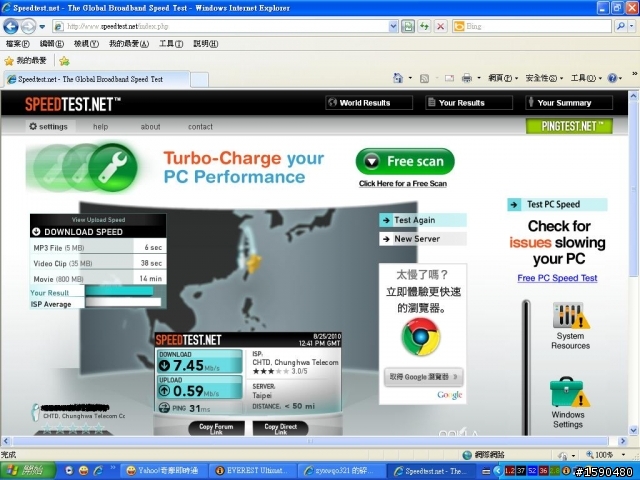Image resolution: width=640 pixels, height=480 pixels.
Task: Click the browser Forward arrow button
Action: pos(28,27)
